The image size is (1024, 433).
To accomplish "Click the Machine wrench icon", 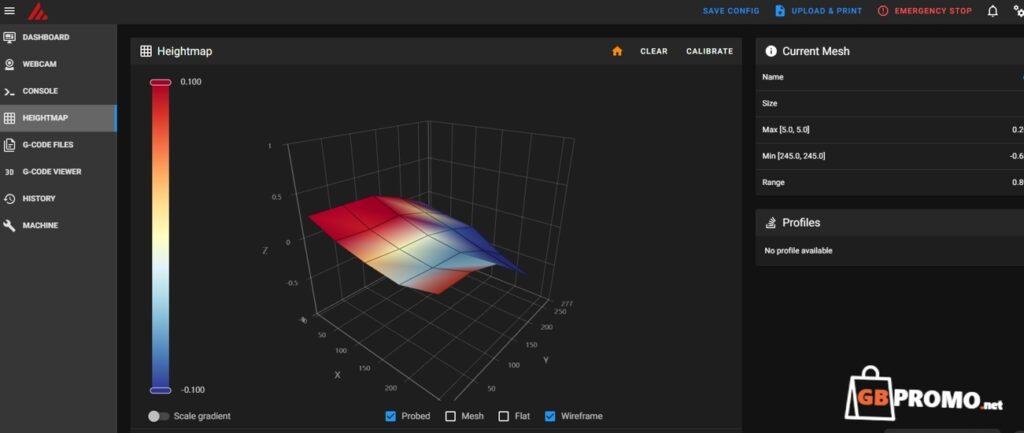I will (10, 226).
